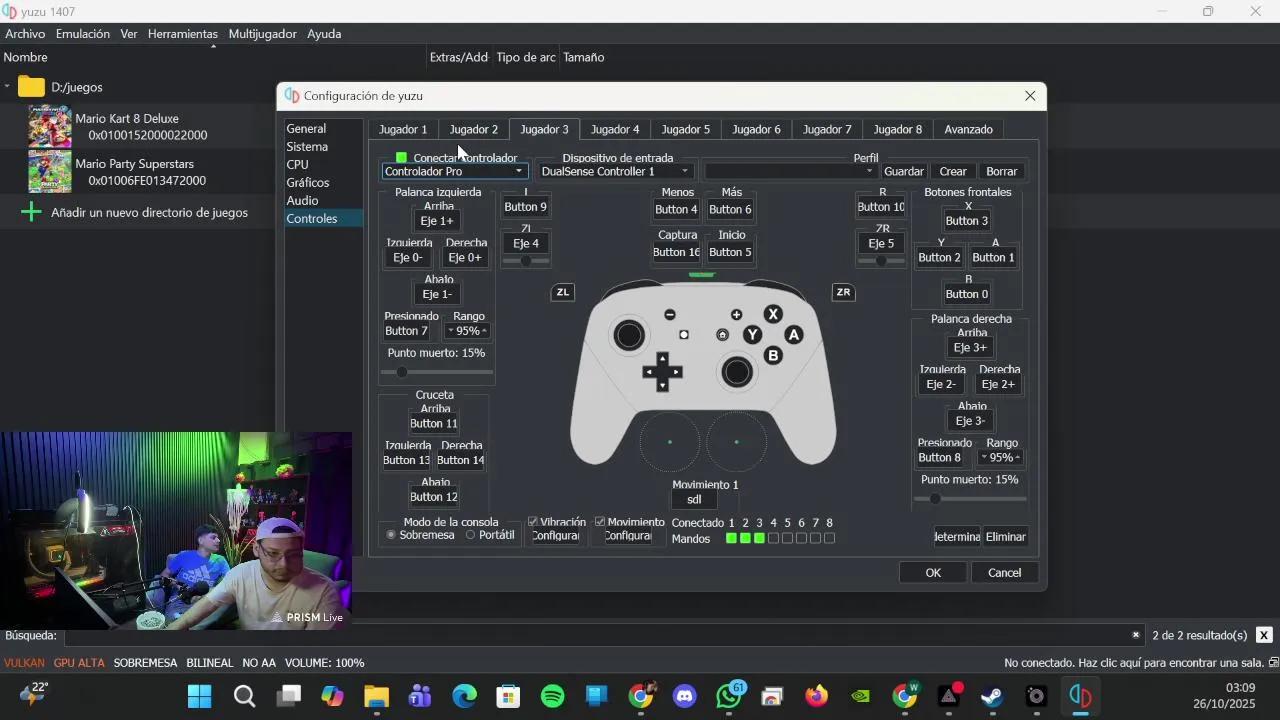Clear the search field with X button
The image size is (1280, 720).
tap(1264, 635)
